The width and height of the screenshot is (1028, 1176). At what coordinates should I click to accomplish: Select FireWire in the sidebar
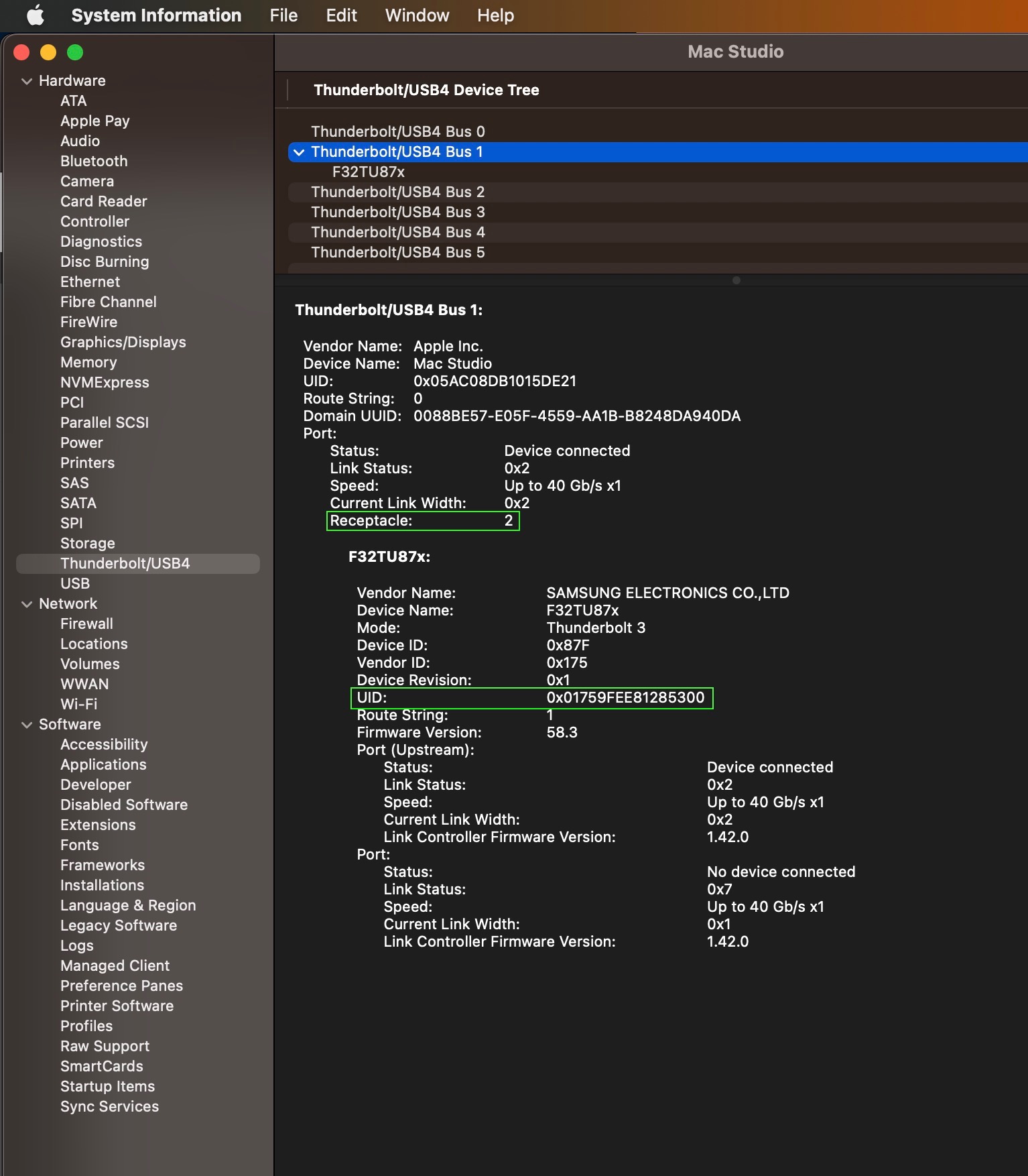[x=88, y=322]
